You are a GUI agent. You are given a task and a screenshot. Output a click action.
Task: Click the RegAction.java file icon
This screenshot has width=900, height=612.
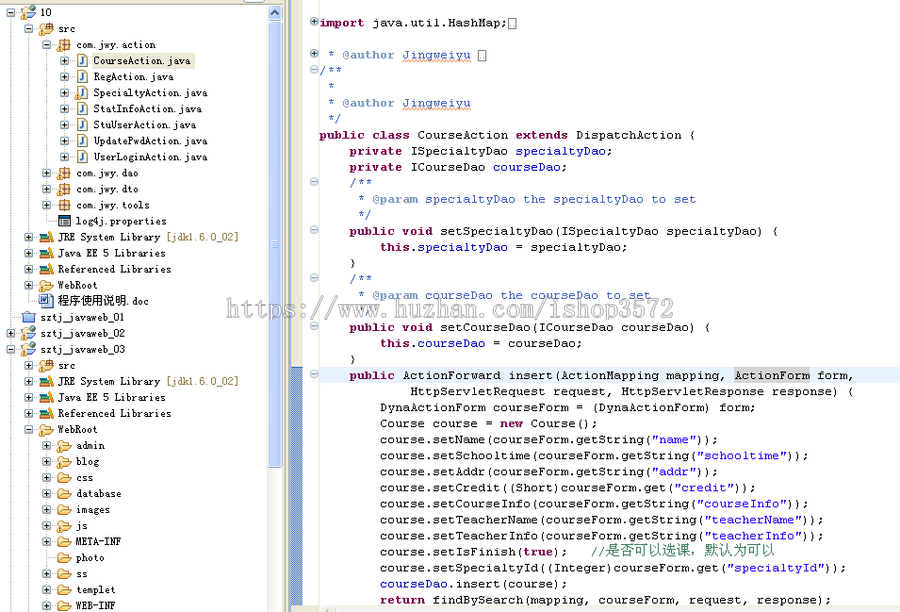tap(82, 76)
